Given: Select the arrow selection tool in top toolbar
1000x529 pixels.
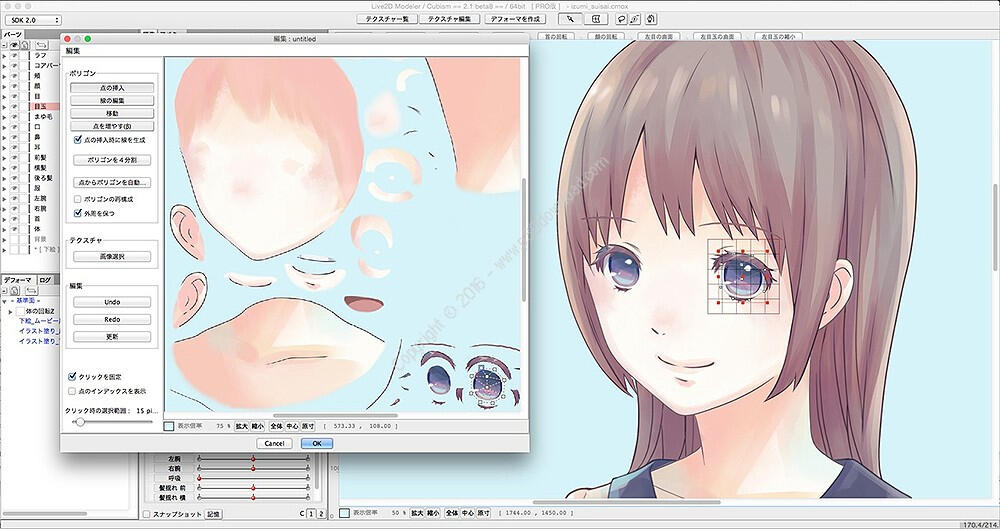Looking at the screenshot, I should tap(570, 19).
